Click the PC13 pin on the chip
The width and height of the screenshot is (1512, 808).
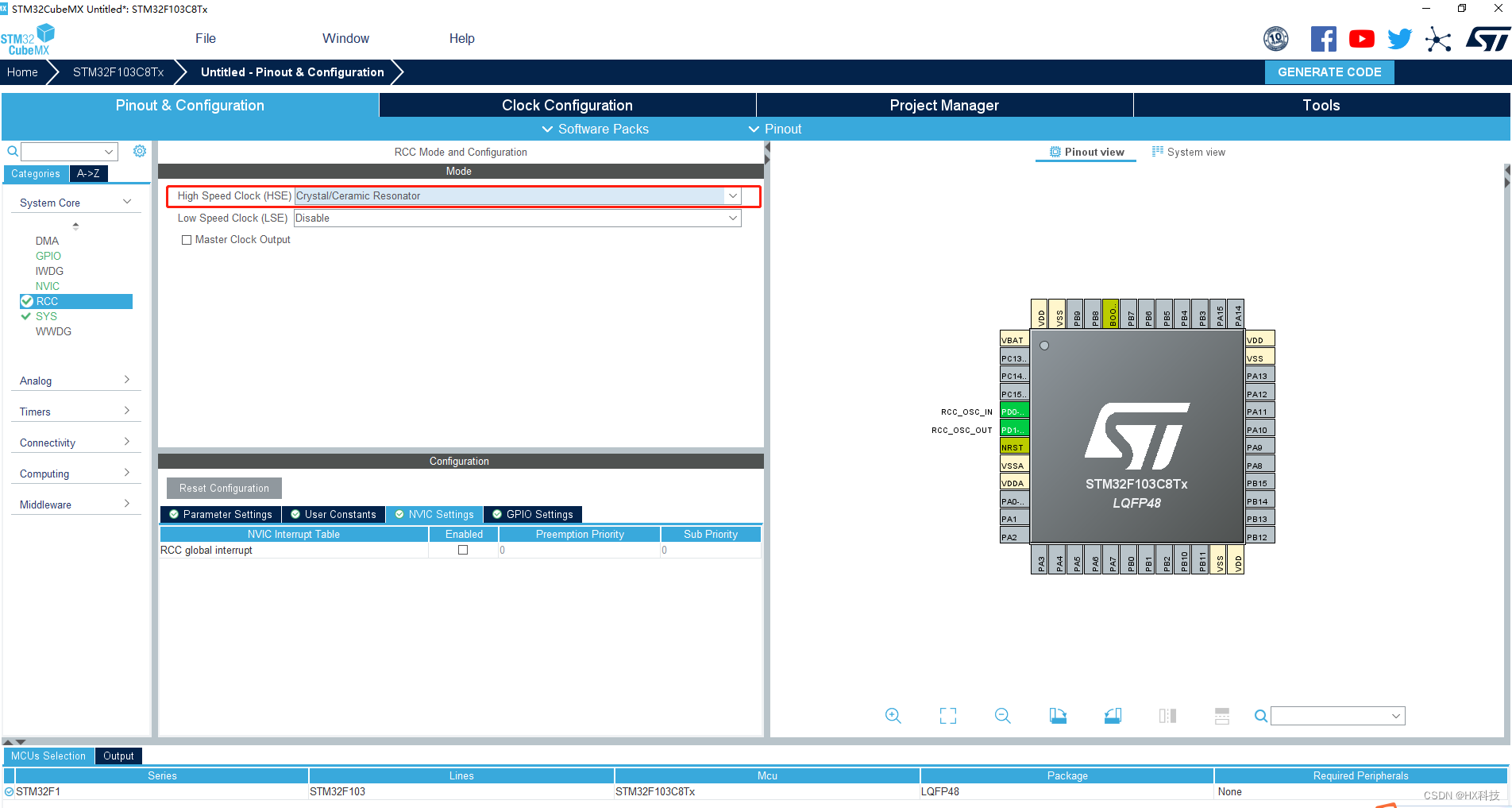point(1014,358)
